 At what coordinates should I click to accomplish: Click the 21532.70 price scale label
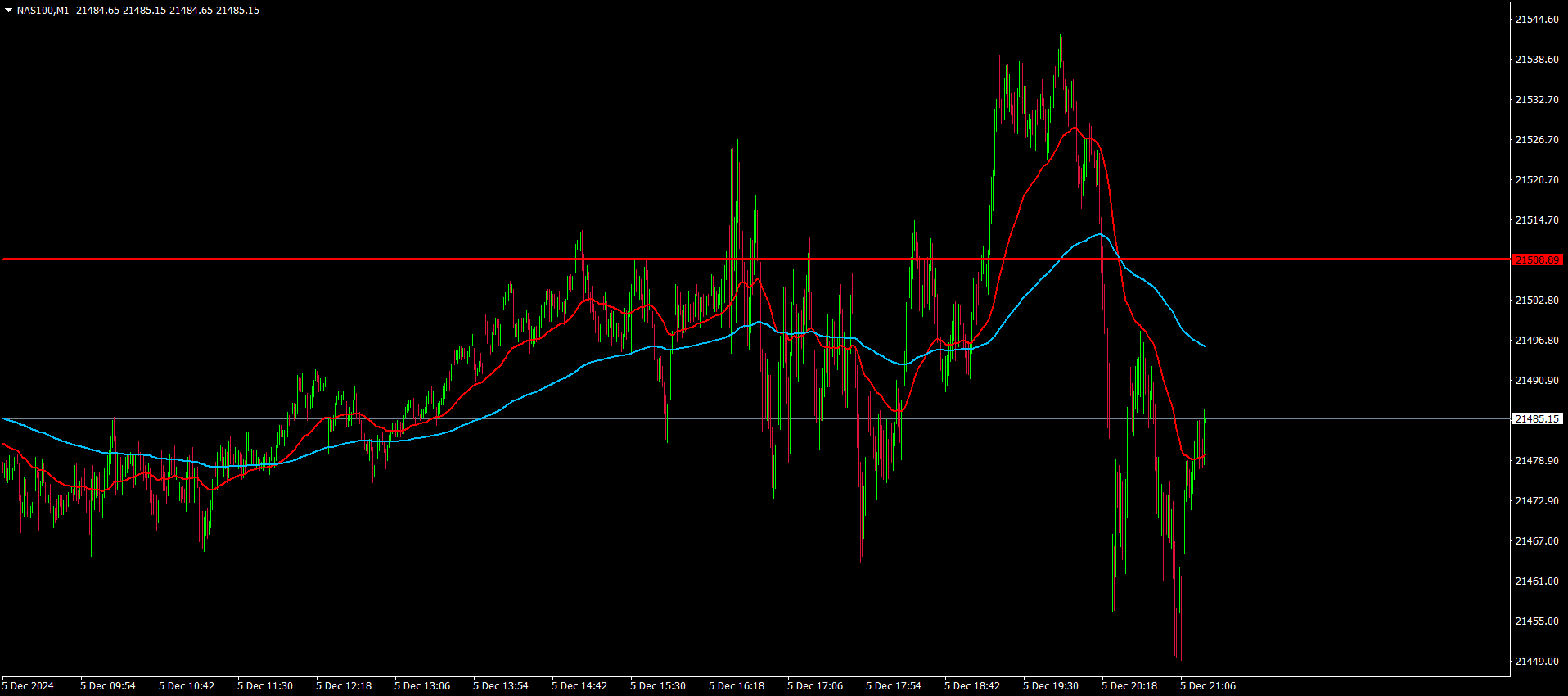pyautogui.click(x=1537, y=100)
